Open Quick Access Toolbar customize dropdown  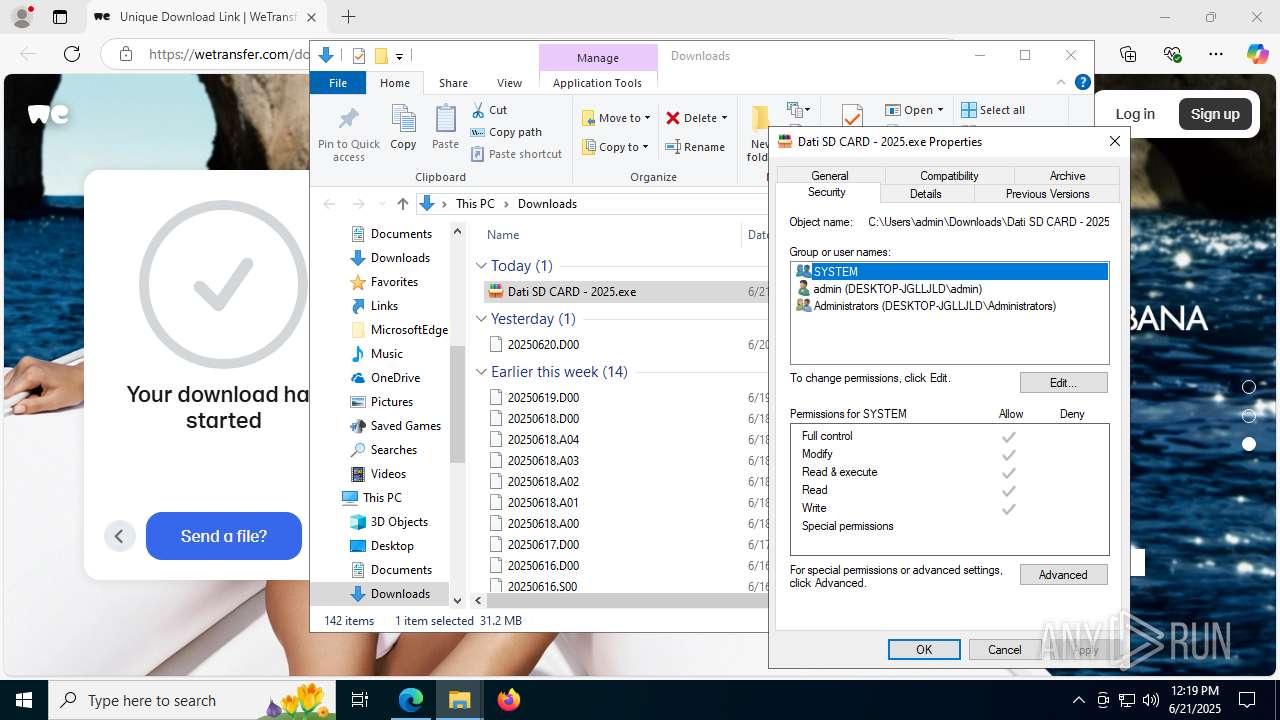click(399, 56)
